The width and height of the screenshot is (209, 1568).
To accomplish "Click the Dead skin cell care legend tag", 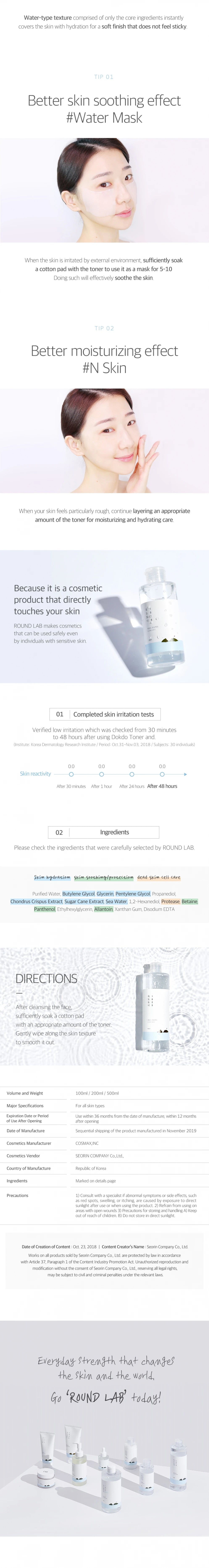I will [159, 877].
